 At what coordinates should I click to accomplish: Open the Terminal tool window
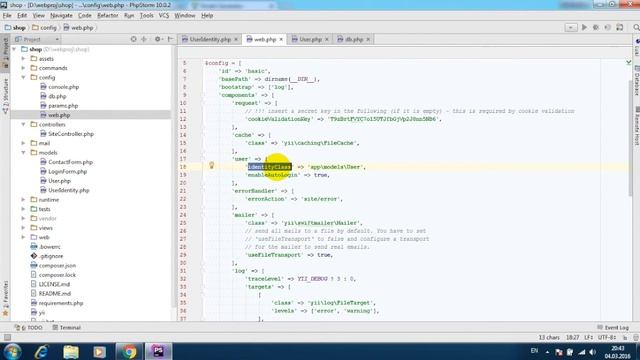67,328
